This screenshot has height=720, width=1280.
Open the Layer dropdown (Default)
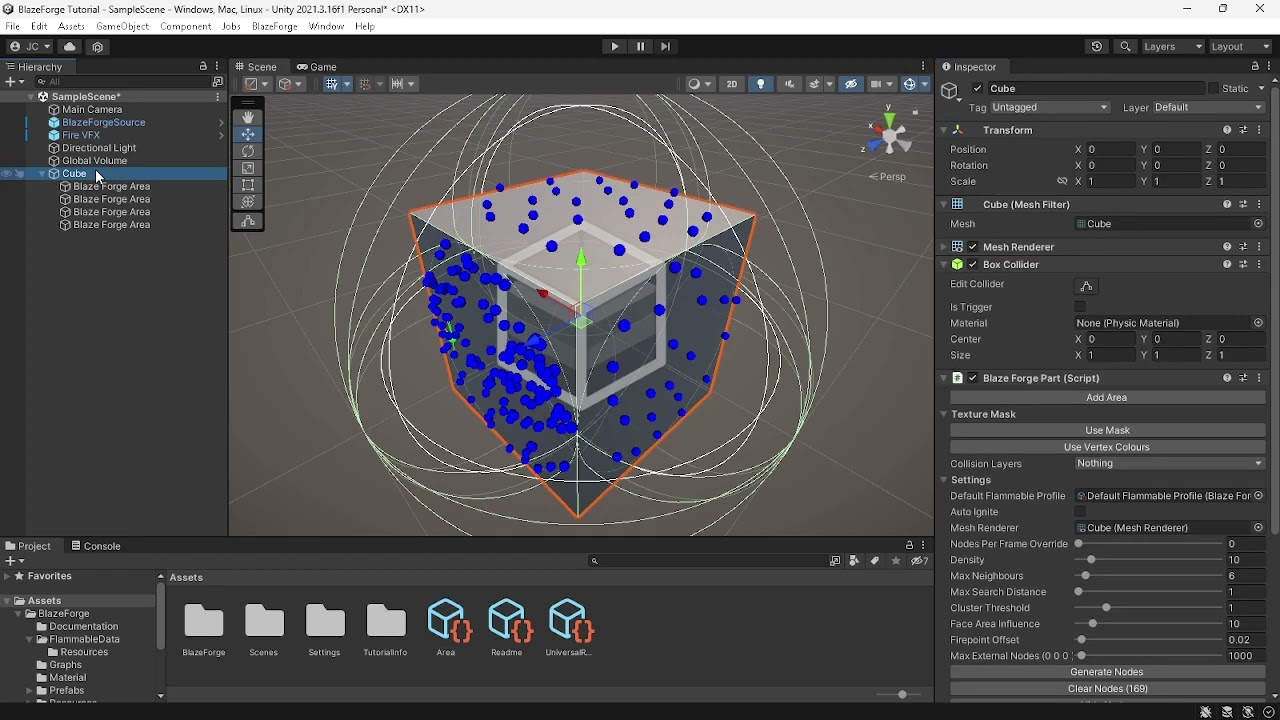click(1209, 108)
